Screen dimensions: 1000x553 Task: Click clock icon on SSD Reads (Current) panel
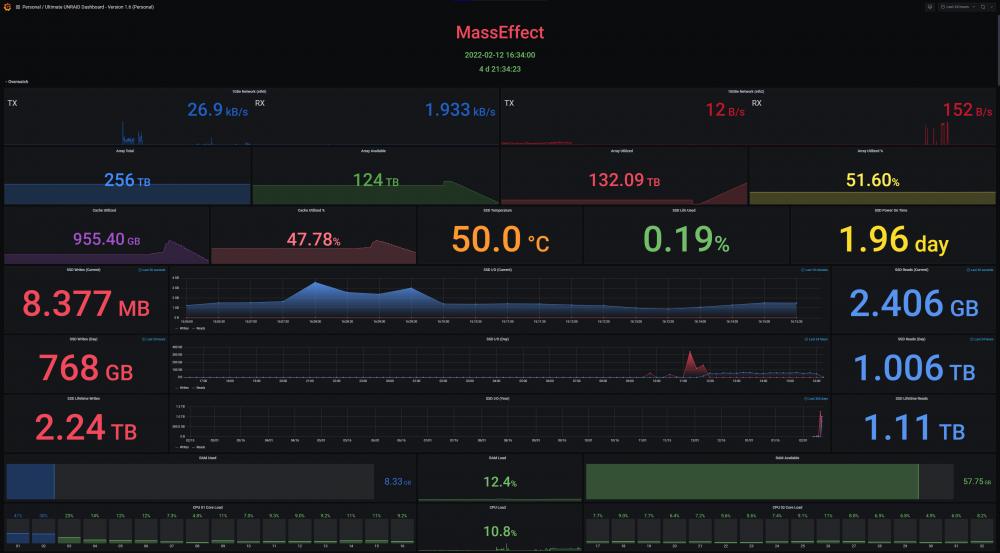tap(968, 270)
